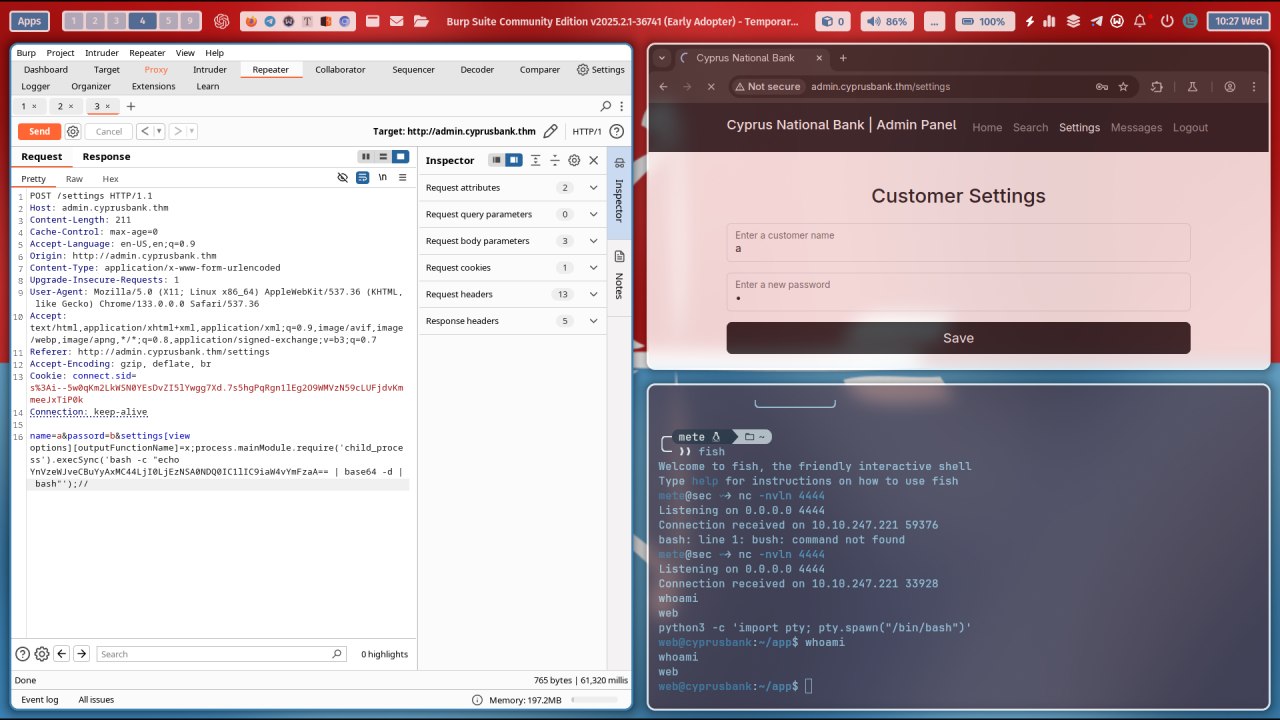The image size is (1280, 720).
Task: Close Repeater tab 1
Action: [x=34, y=106]
